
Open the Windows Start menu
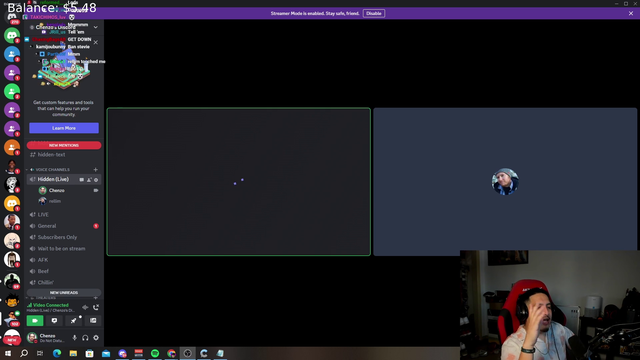pos(8,353)
